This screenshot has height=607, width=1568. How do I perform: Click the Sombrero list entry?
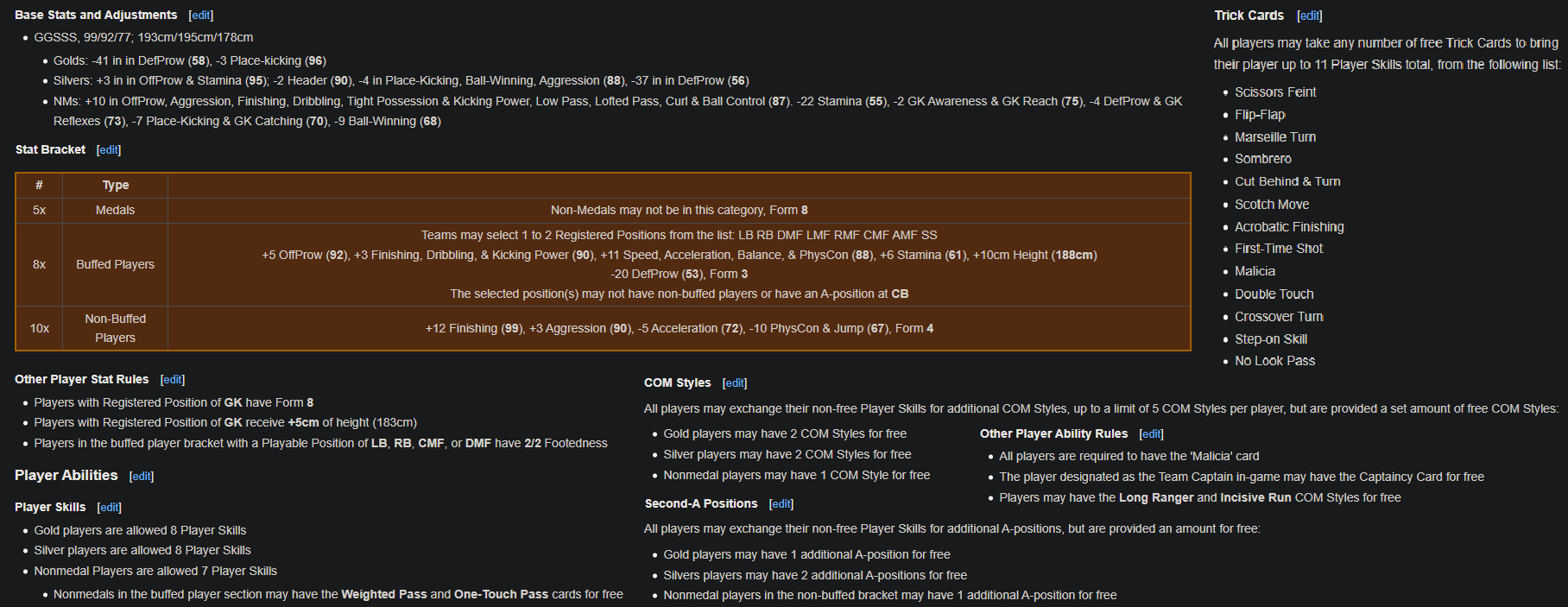pyautogui.click(x=1263, y=159)
